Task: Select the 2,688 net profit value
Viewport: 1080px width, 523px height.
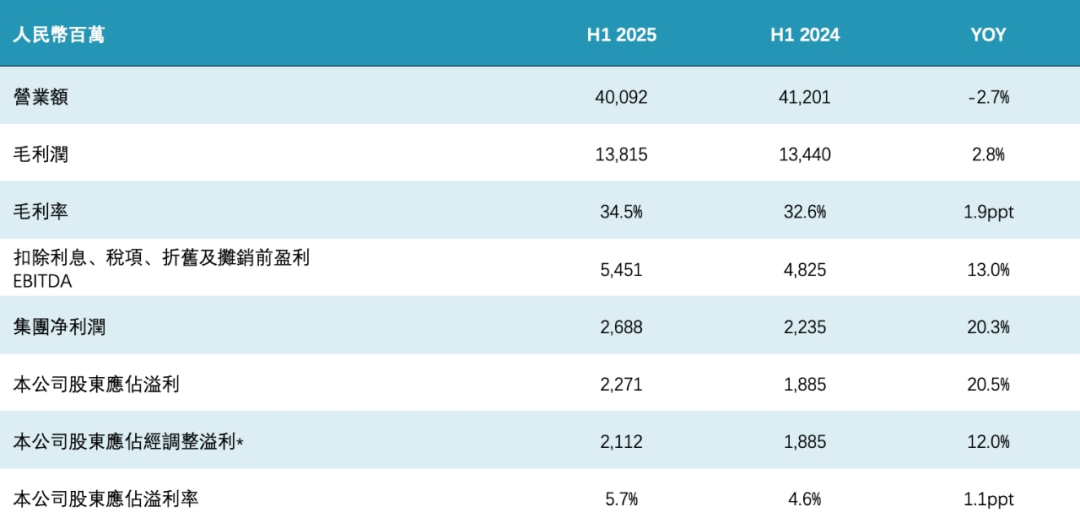Action: tap(621, 326)
